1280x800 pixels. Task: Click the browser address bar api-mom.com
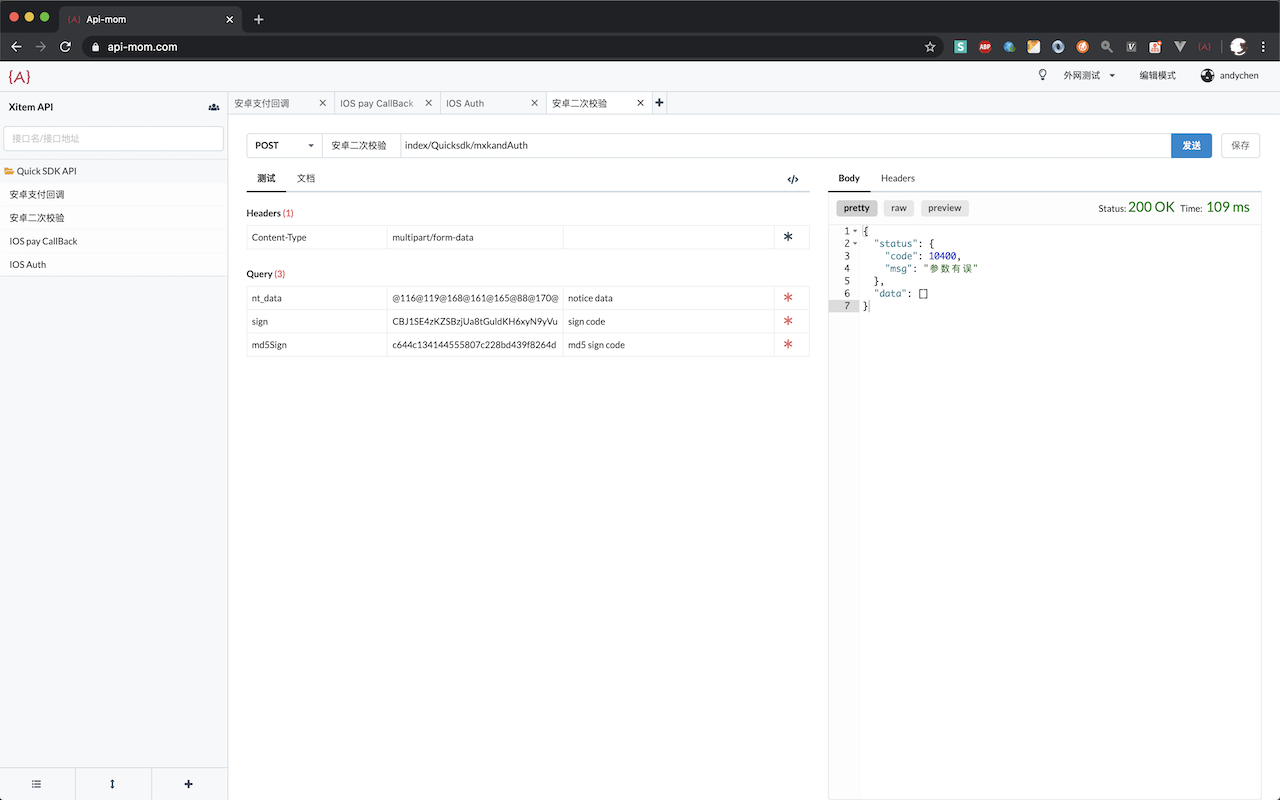[512, 47]
